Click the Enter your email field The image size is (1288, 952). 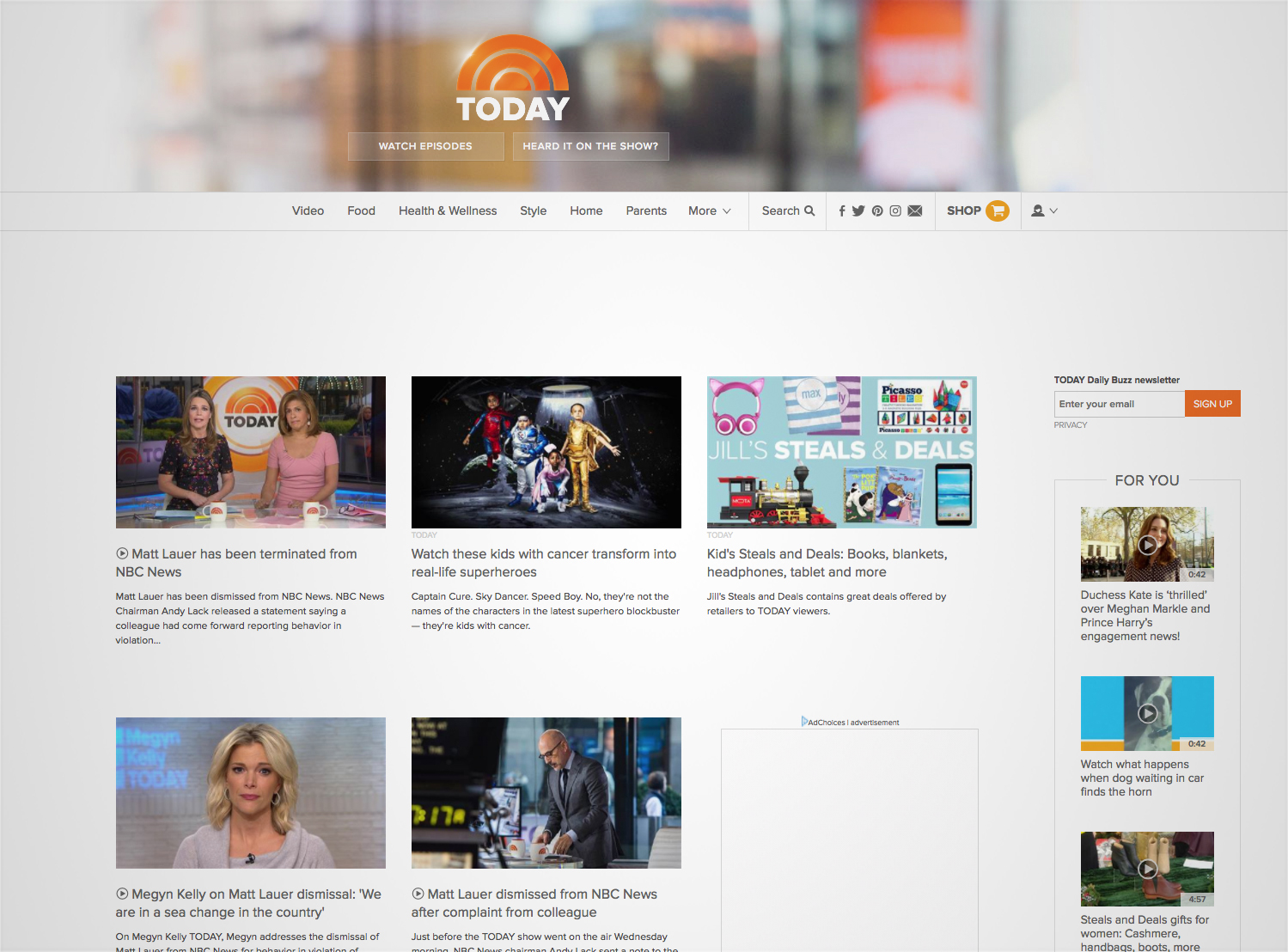[x=1120, y=404]
